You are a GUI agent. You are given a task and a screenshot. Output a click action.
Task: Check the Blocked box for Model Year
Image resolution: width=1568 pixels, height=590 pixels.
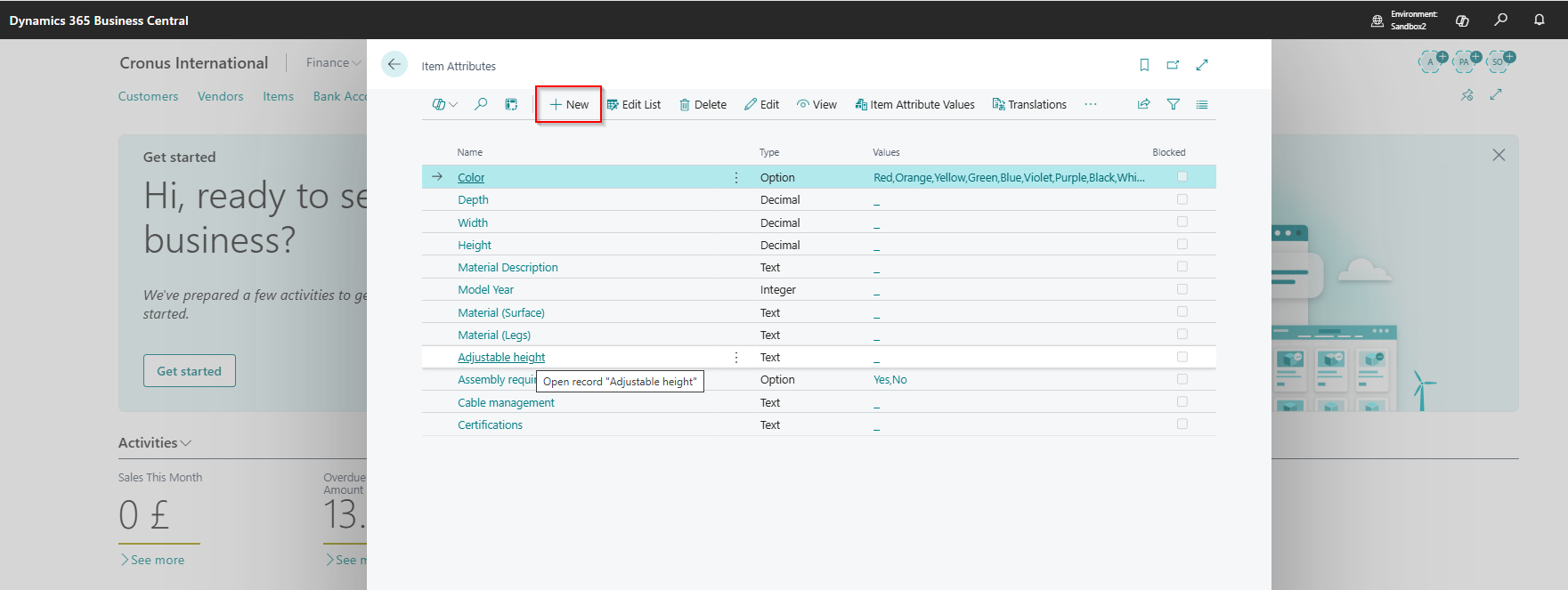(x=1182, y=289)
